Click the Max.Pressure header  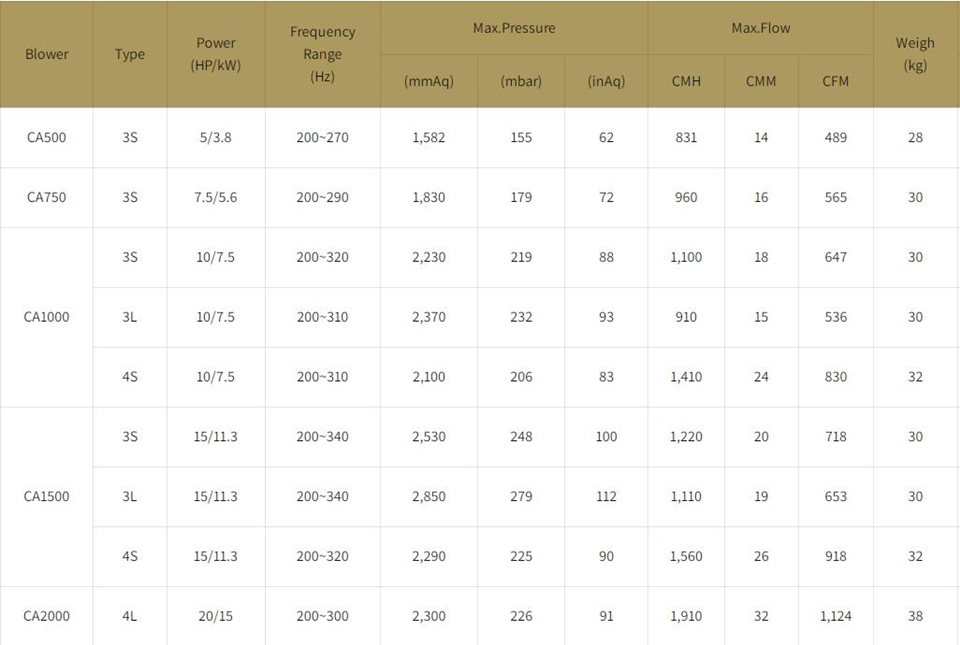(514, 28)
